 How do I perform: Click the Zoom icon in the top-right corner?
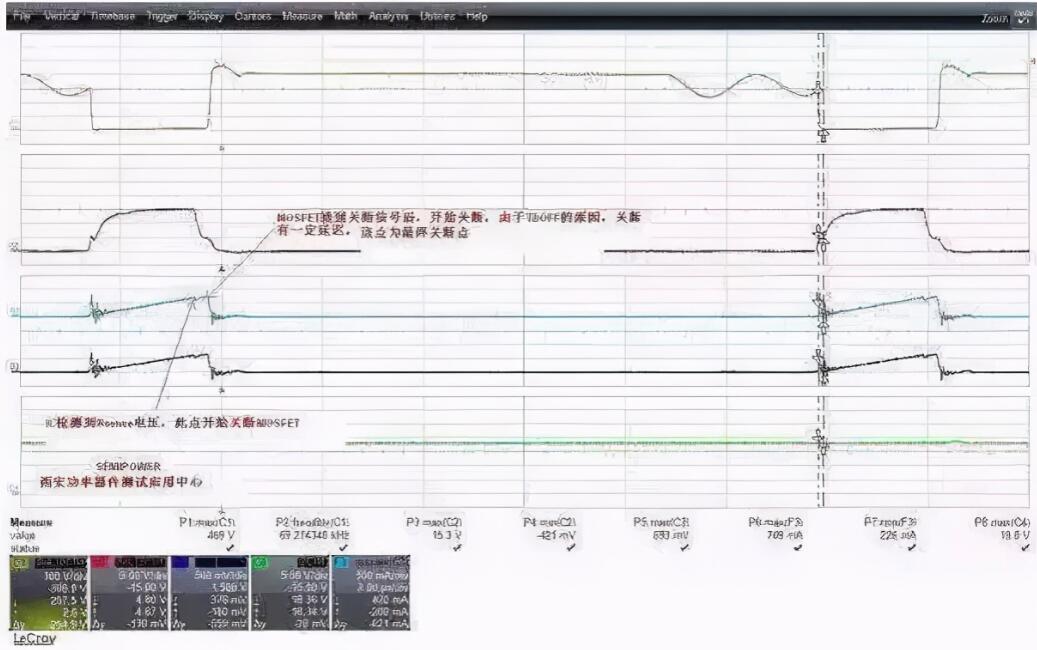1022,16
